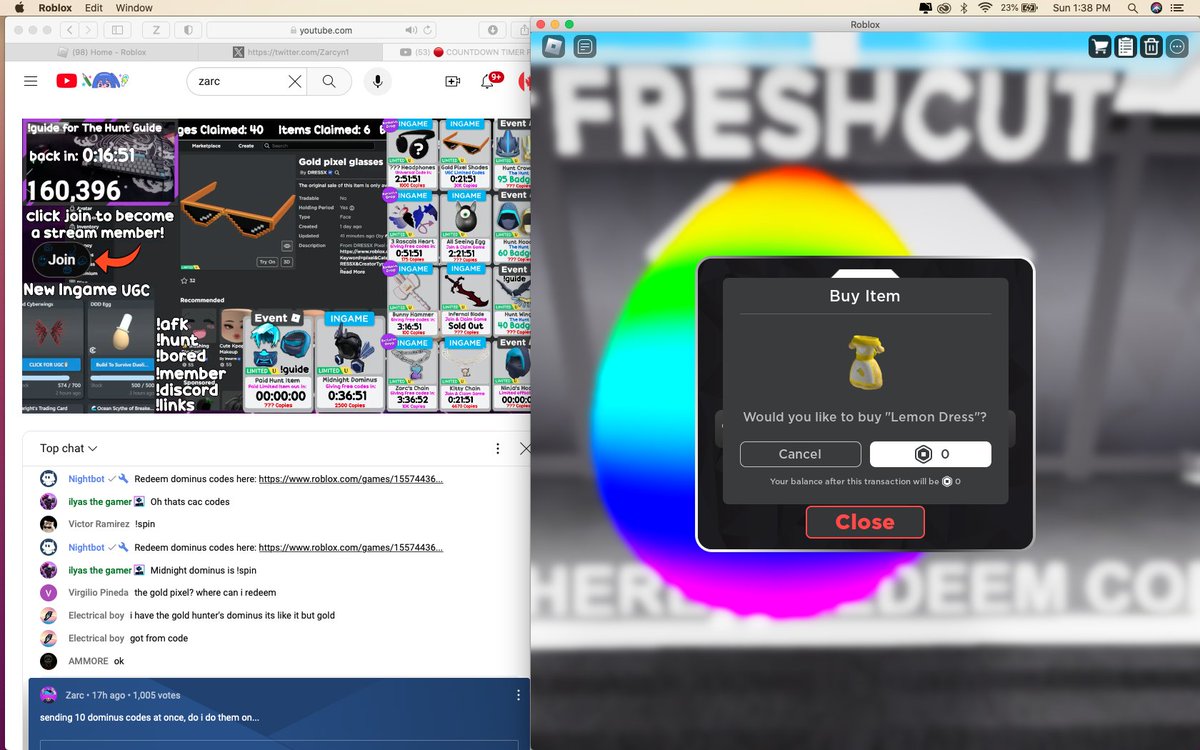Switch to the COUNTDOWN TIMER tab
The height and width of the screenshot is (750, 1200).
456,52
